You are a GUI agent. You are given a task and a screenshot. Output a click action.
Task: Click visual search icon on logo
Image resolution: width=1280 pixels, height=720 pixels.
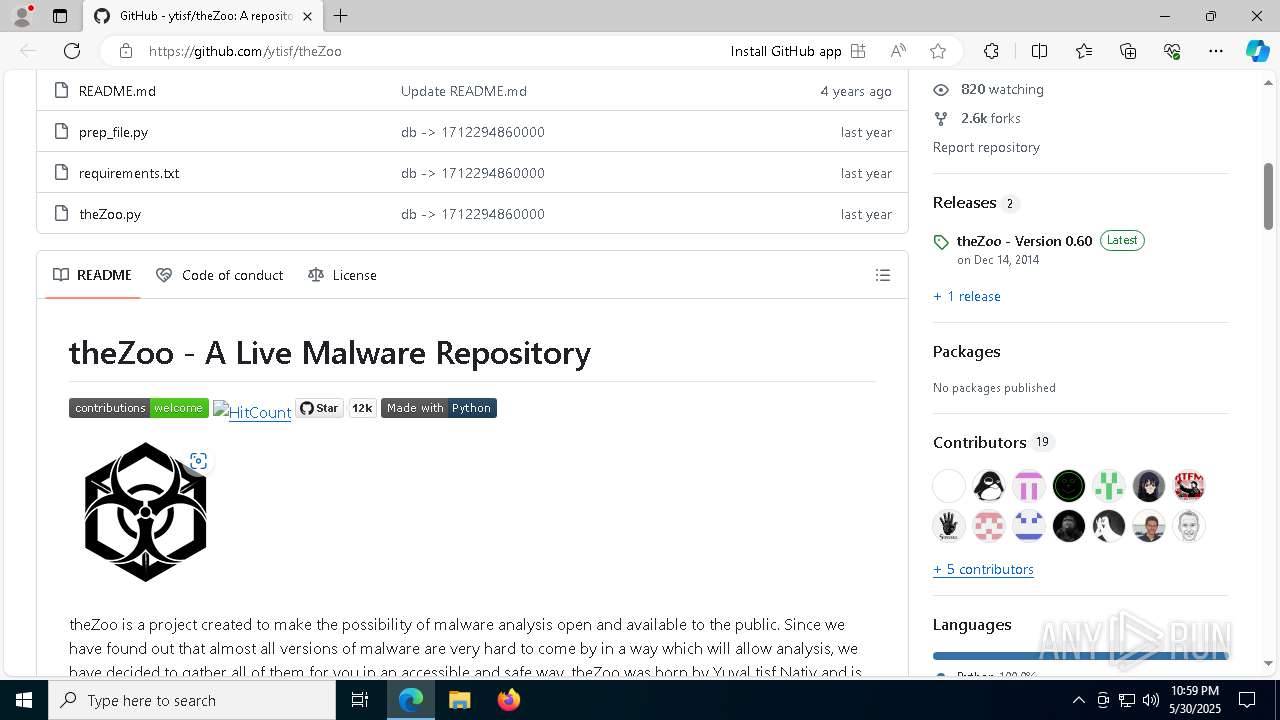coord(198,461)
